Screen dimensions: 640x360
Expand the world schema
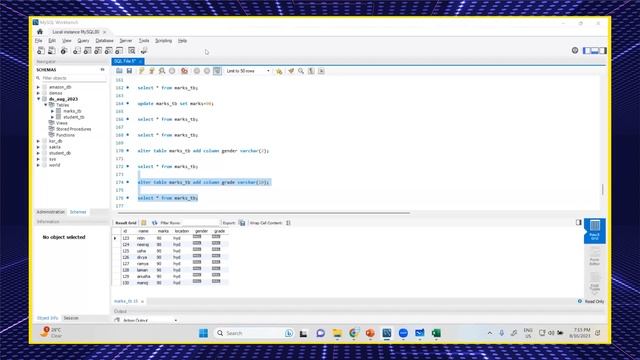coord(38,165)
